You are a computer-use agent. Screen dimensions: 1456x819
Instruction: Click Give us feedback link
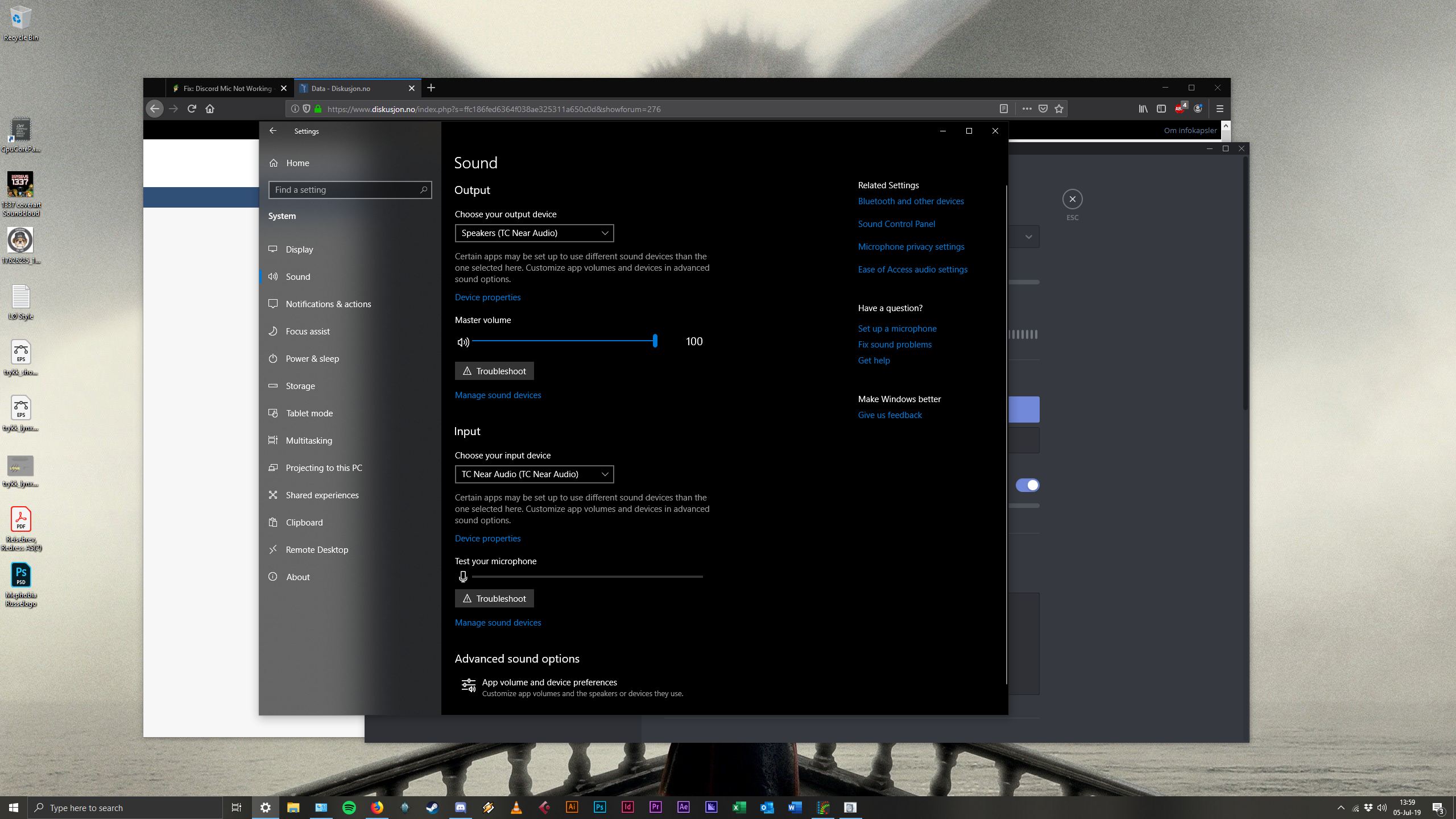[x=890, y=415]
